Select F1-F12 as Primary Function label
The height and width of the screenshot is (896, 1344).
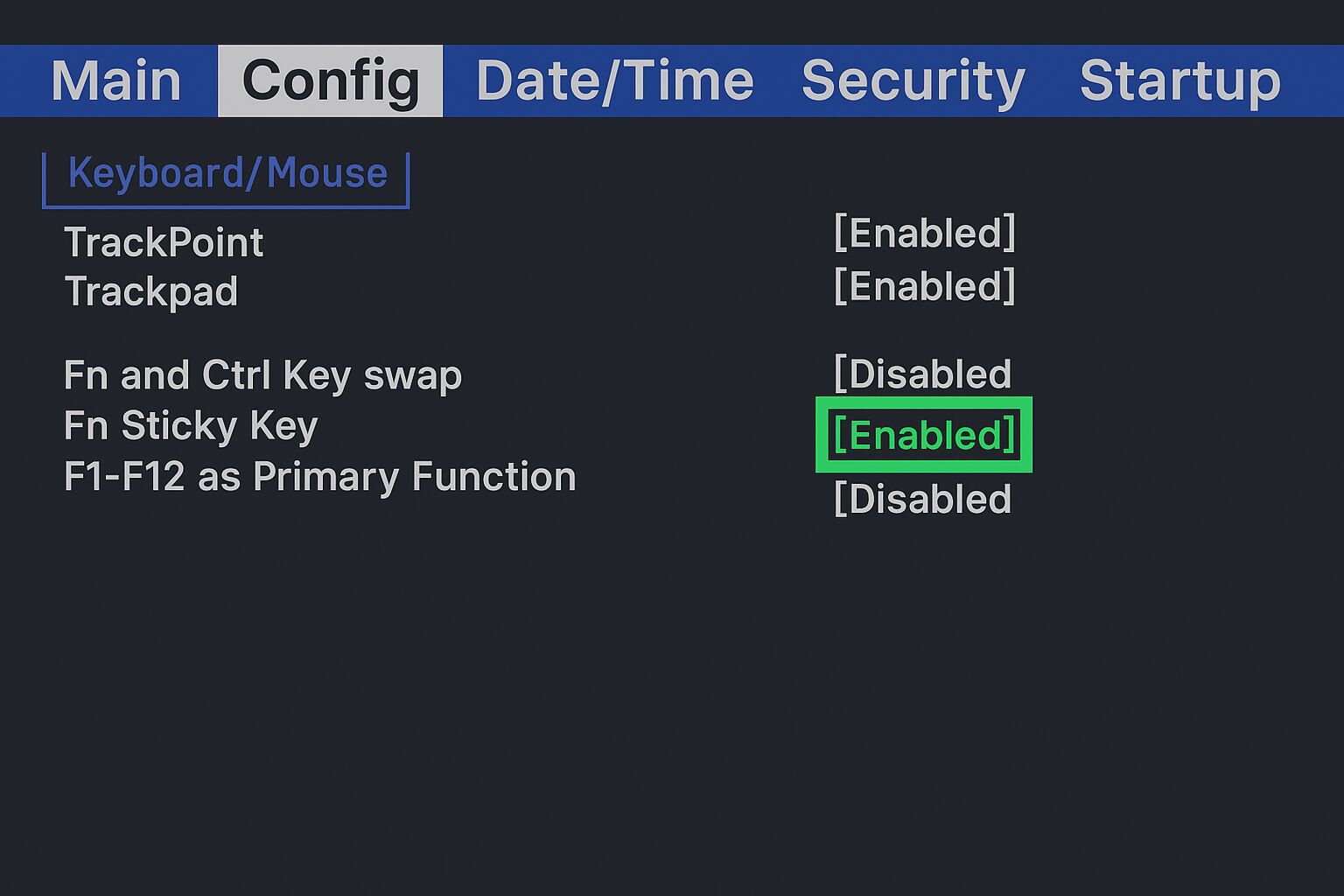click(x=319, y=477)
